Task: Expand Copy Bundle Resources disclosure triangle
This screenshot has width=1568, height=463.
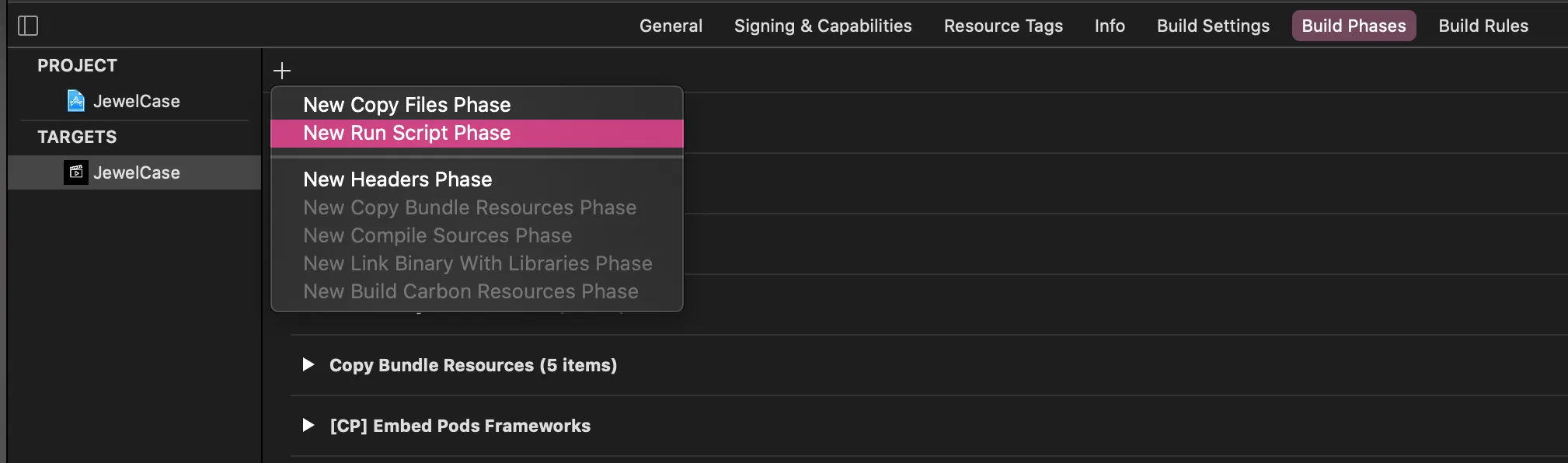Action: (x=308, y=364)
